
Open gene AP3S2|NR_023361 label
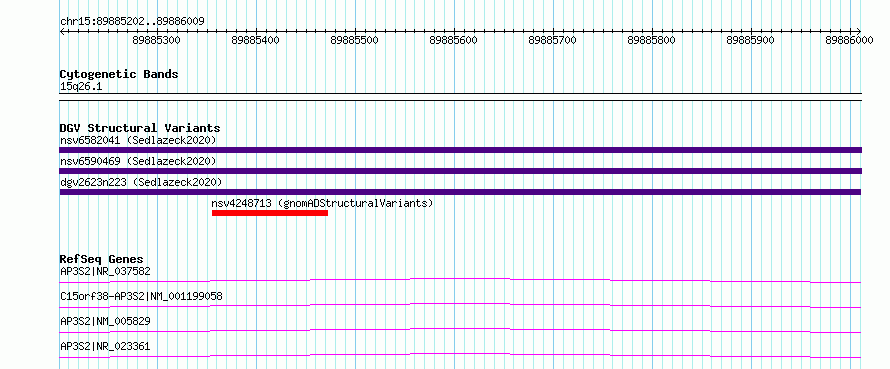click(106, 346)
